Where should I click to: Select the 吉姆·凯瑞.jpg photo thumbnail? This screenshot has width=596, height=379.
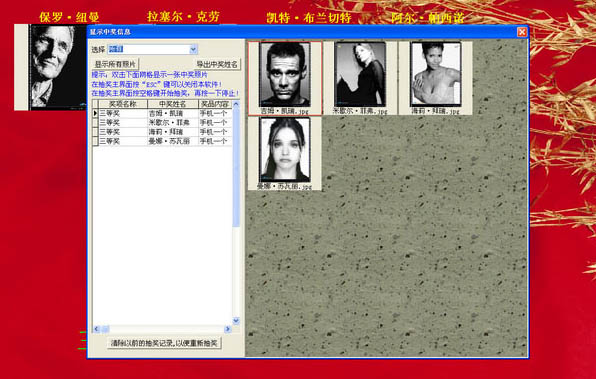(x=285, y=78)
